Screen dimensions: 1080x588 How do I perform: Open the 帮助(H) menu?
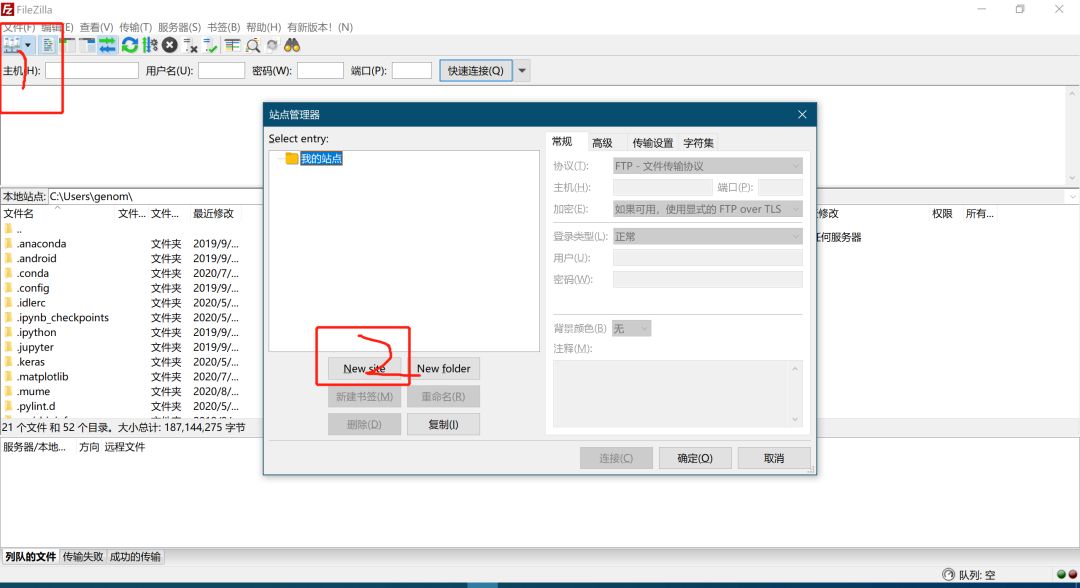click(264, 27)
